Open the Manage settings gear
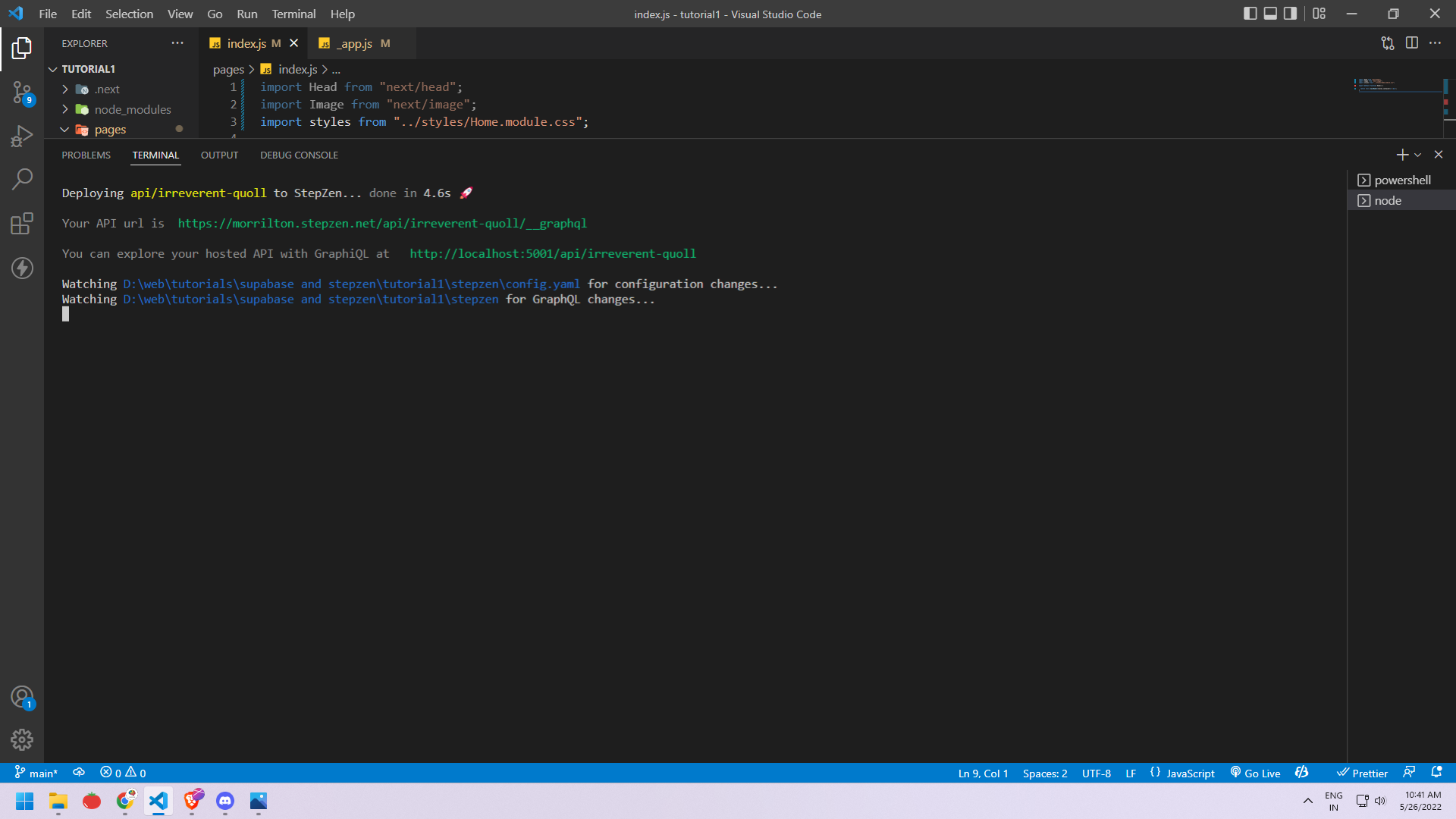This screenshot has width=1456, height=819. 22,739
